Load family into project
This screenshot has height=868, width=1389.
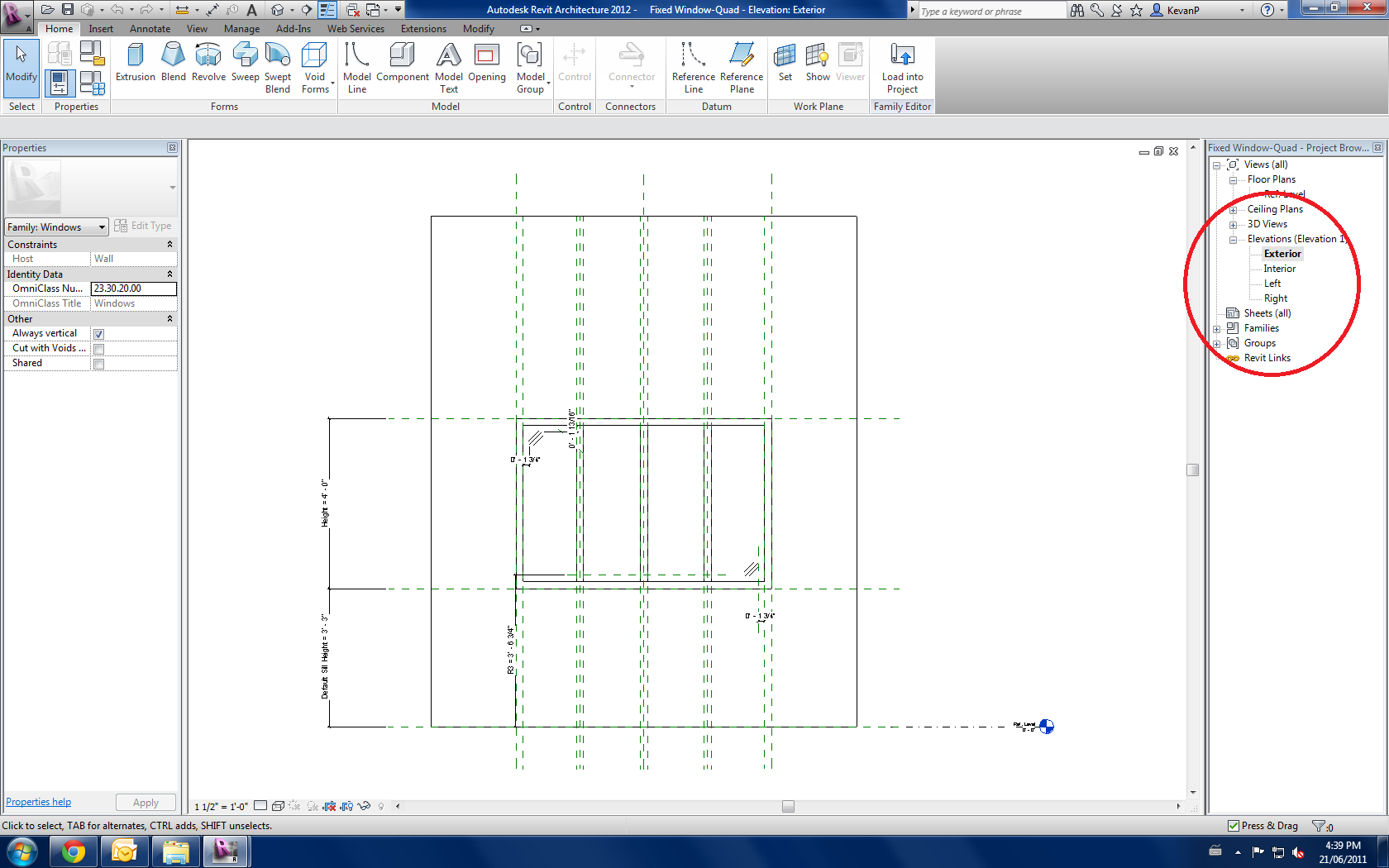point(902,68)
